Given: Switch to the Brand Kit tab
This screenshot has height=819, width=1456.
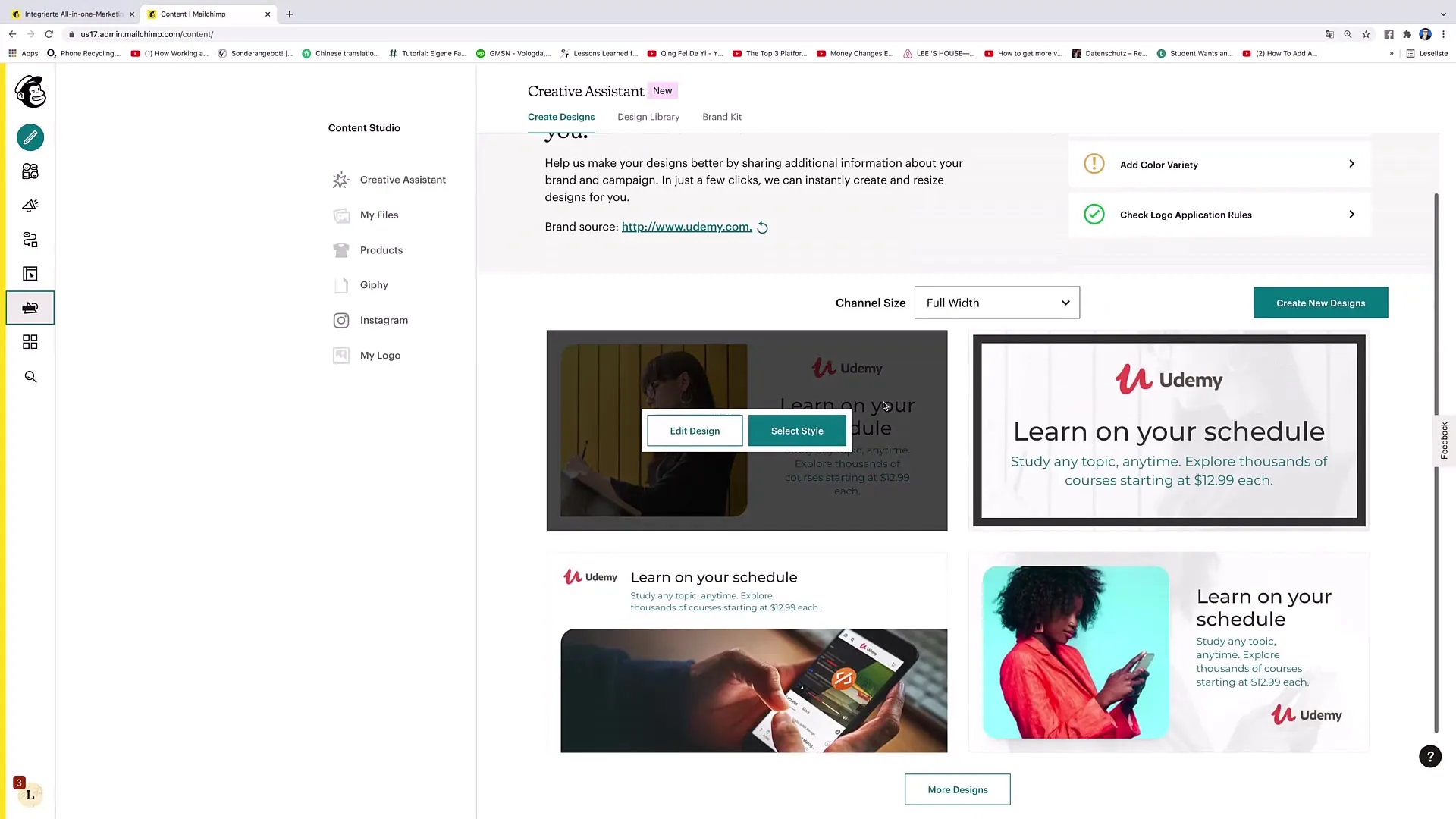Looking at the screenshot, I should pyautogui.click(x=722, y=117).
